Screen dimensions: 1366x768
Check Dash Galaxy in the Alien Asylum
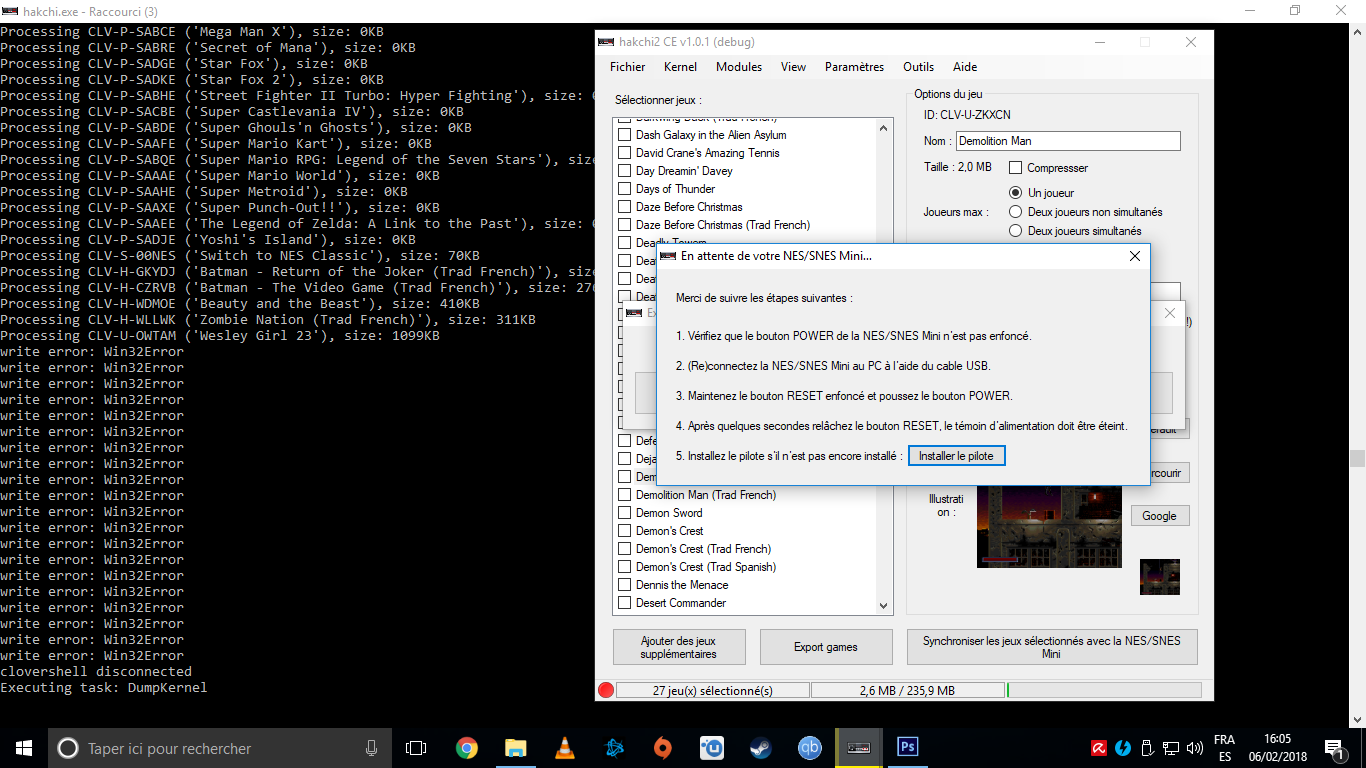(x=625, y=135)
